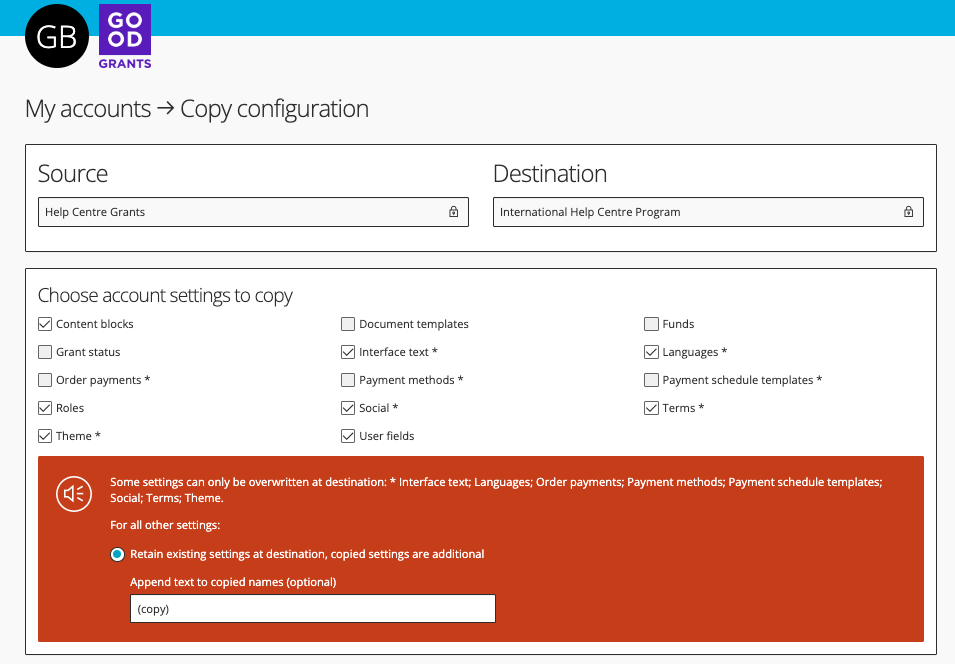Open the Good Grants logo
Screen dimensions: 955x664
coord(125,37)
